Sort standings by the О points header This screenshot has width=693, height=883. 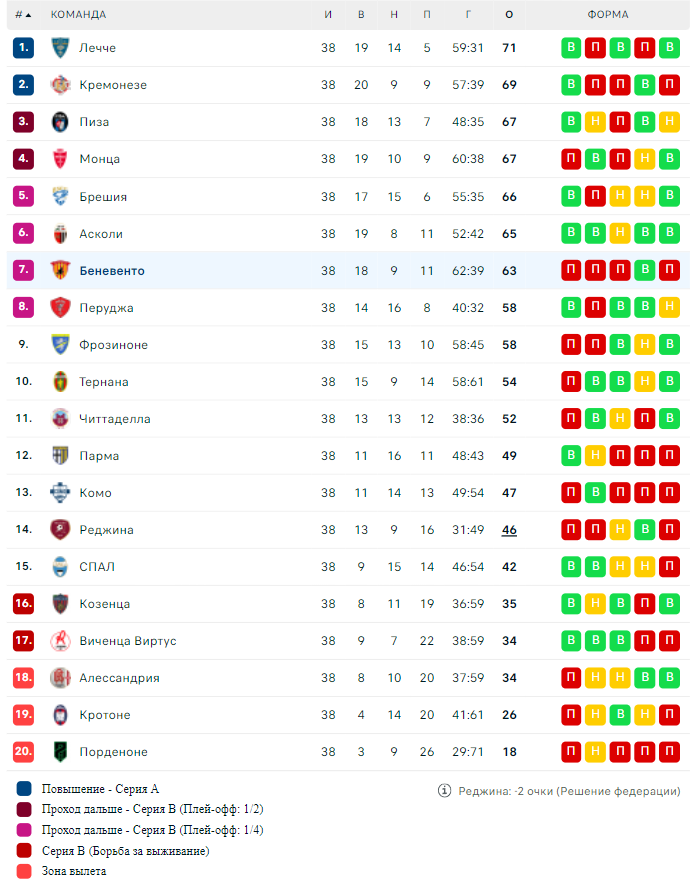pyautogui.click(x=509, y=15)
